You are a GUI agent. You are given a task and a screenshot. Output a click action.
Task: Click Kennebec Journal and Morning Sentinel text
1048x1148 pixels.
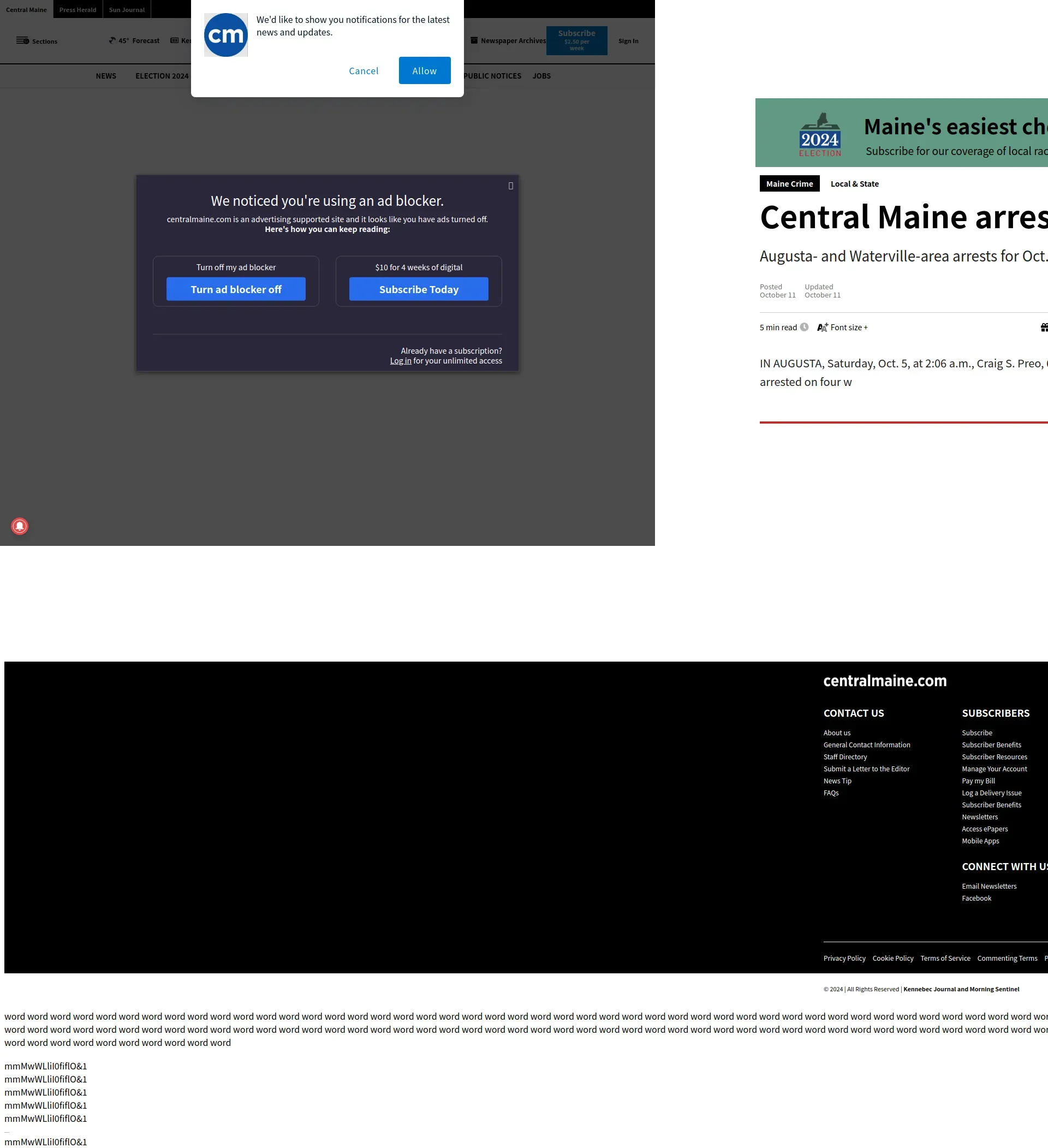point(961,989)
